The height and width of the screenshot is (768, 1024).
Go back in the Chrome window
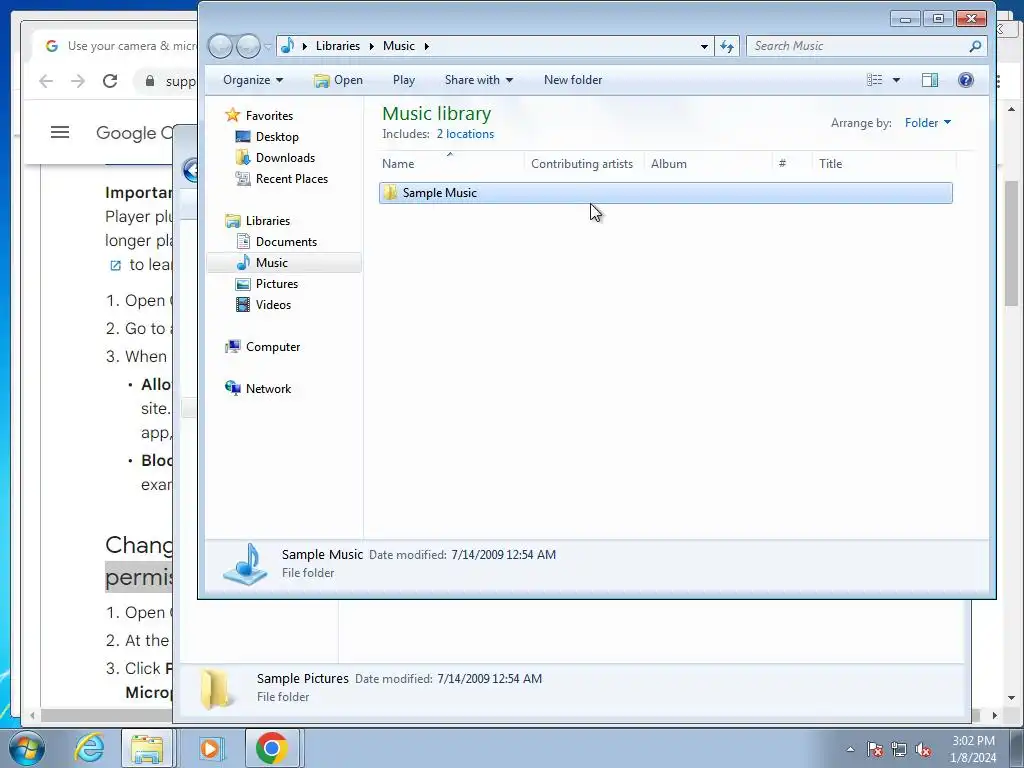[46, 80]
